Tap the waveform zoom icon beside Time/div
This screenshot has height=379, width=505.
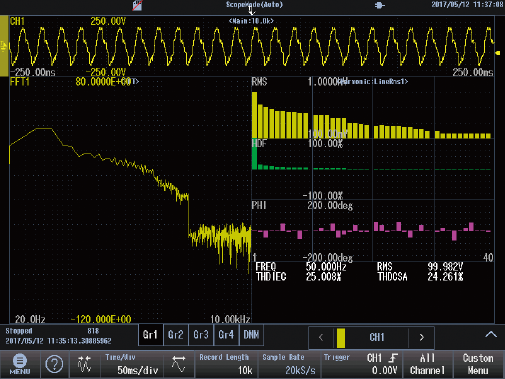pos(84,364)
